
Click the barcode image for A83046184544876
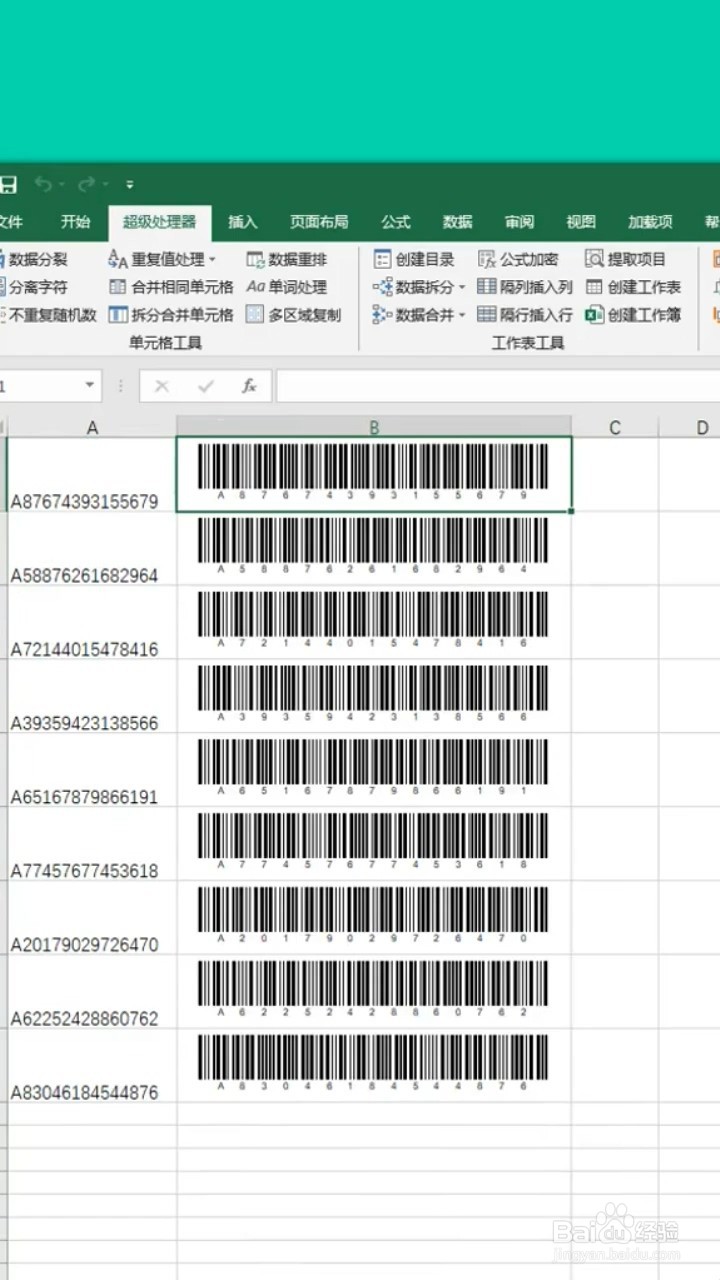click(373, 1064)
